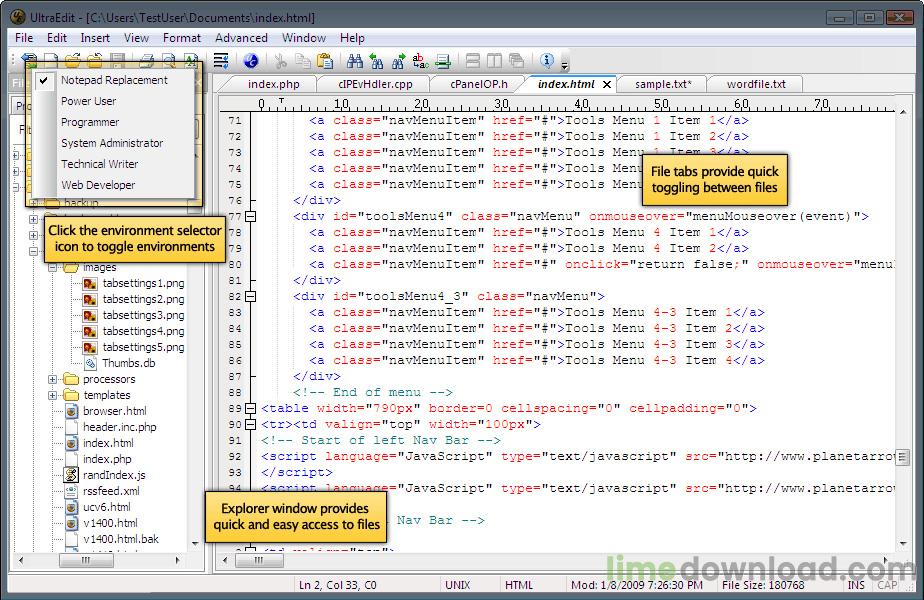Viewport: 924px width, 600px height.
Task: Choose Web Developer environment
Action: pyautogui.click(x=98, y=185)
